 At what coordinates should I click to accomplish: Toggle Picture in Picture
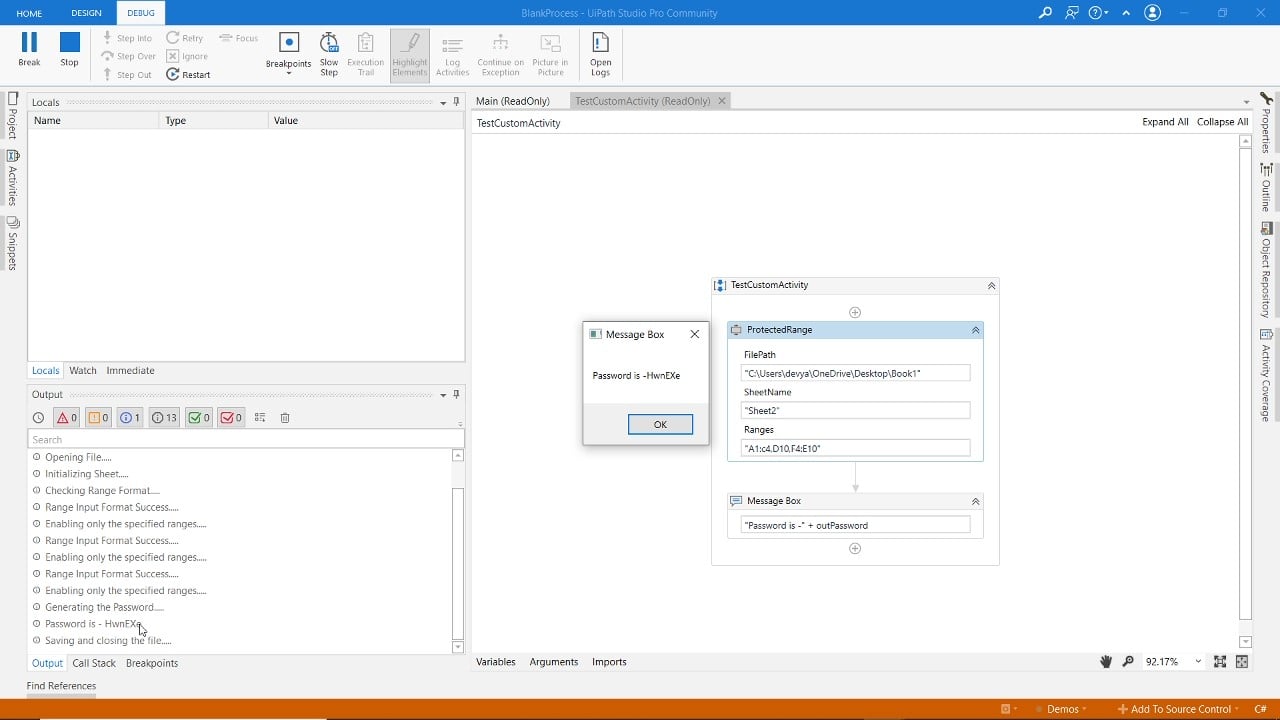pos(550,54)
